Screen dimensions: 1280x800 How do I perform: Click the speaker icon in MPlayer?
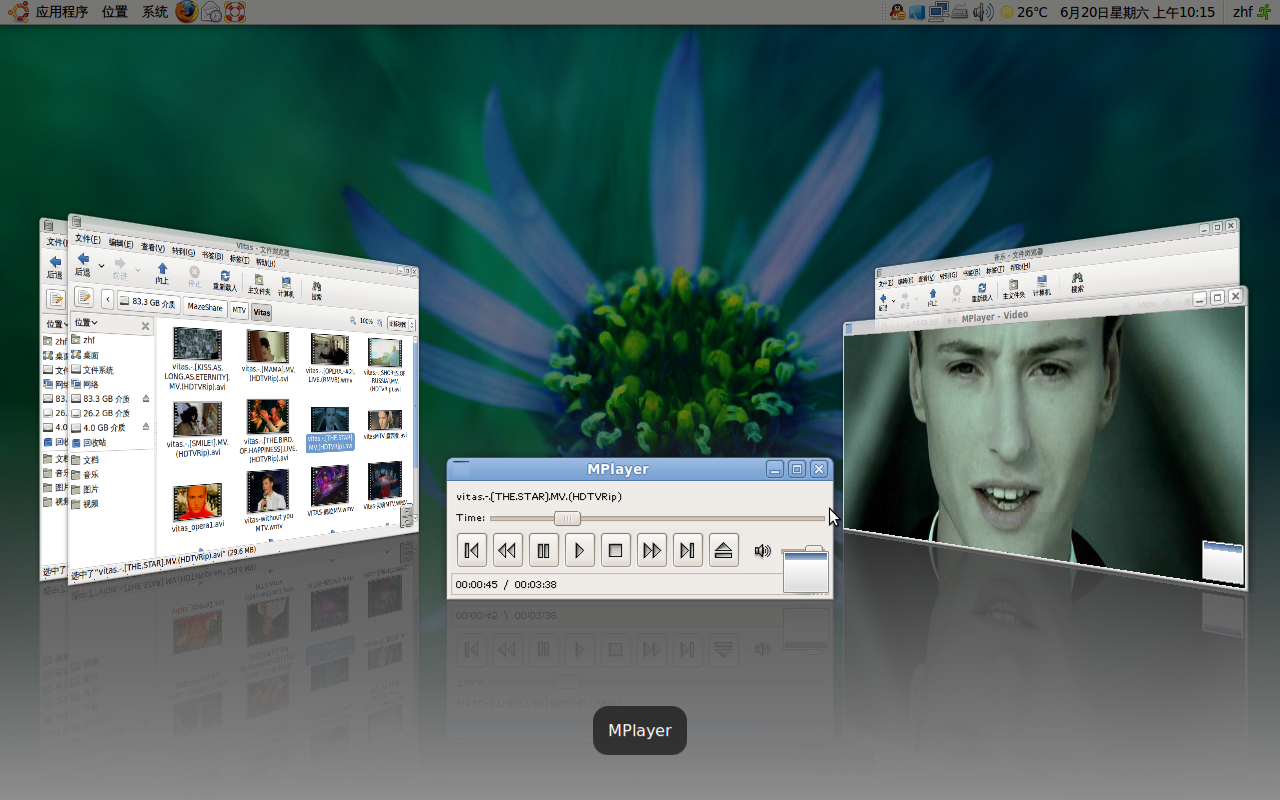point(763,550)
